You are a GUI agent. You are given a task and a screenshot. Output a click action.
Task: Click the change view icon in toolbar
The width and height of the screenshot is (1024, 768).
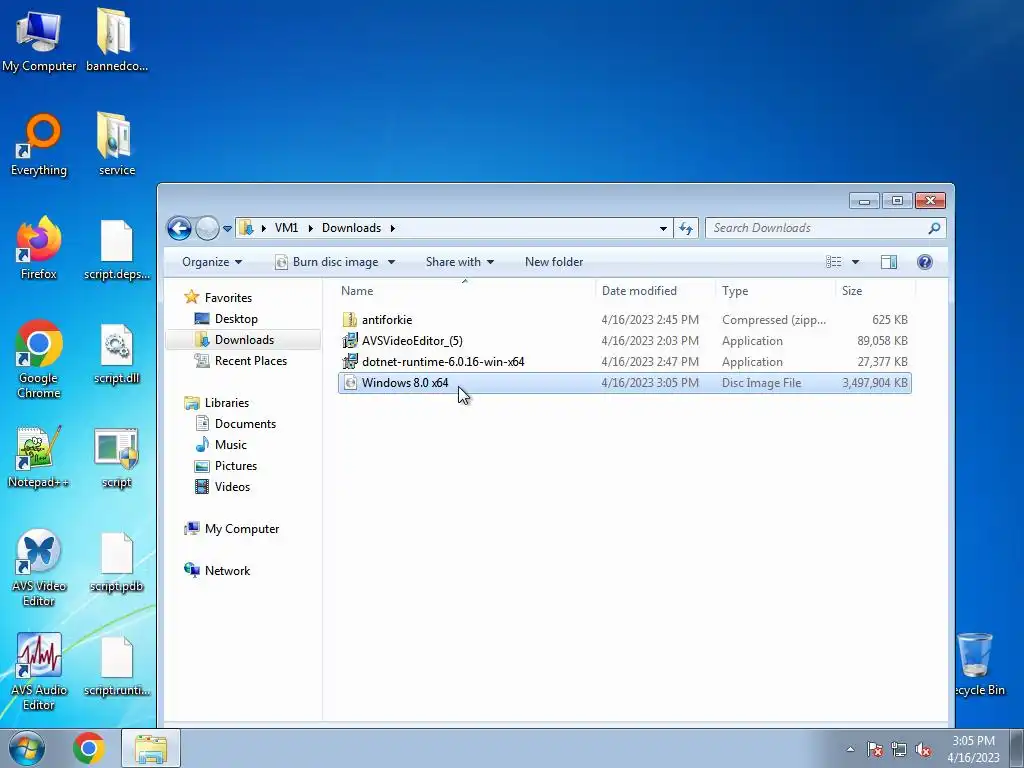click(833, 262)
